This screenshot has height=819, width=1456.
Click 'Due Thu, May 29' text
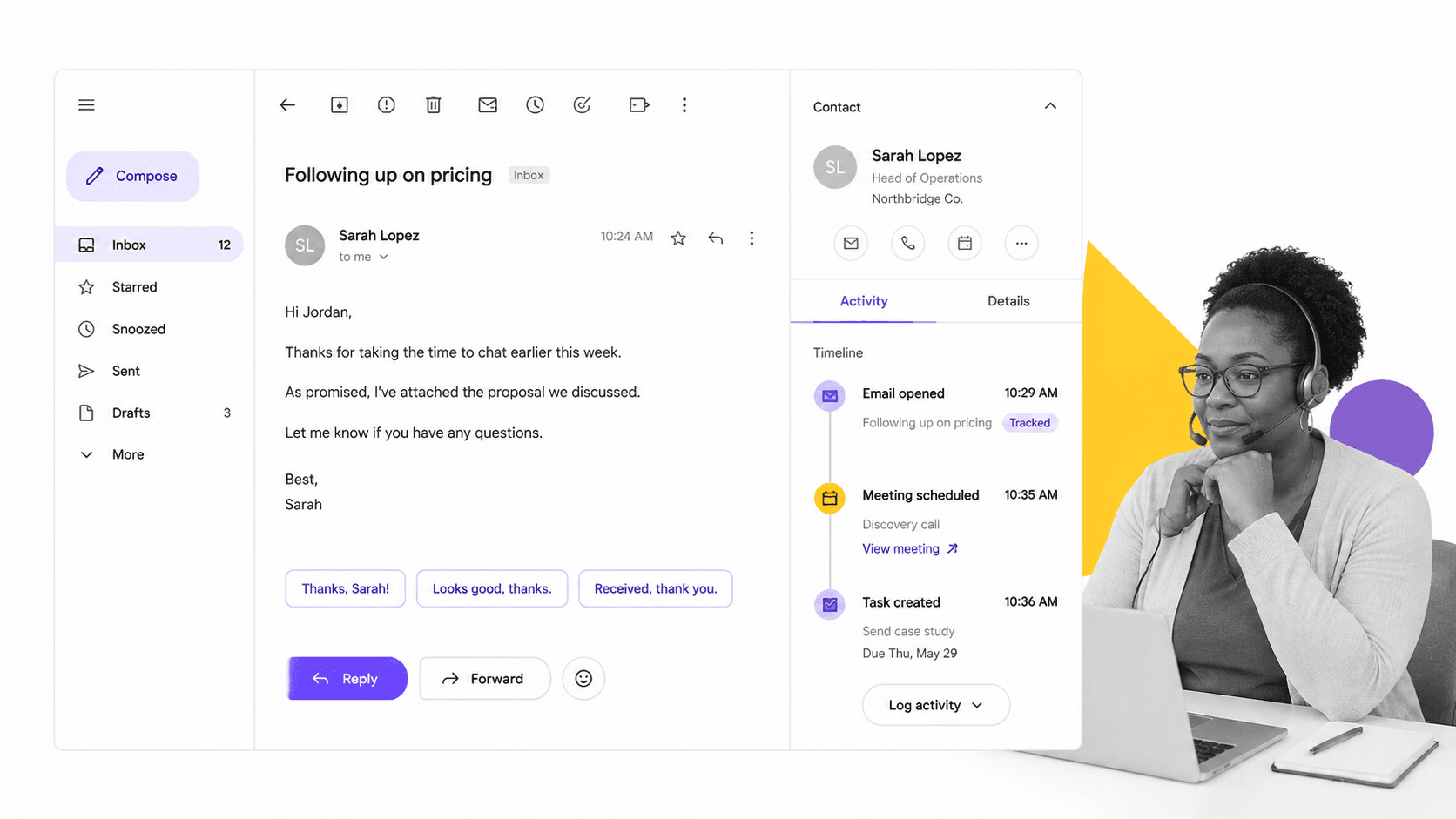(x=910, y=654)
